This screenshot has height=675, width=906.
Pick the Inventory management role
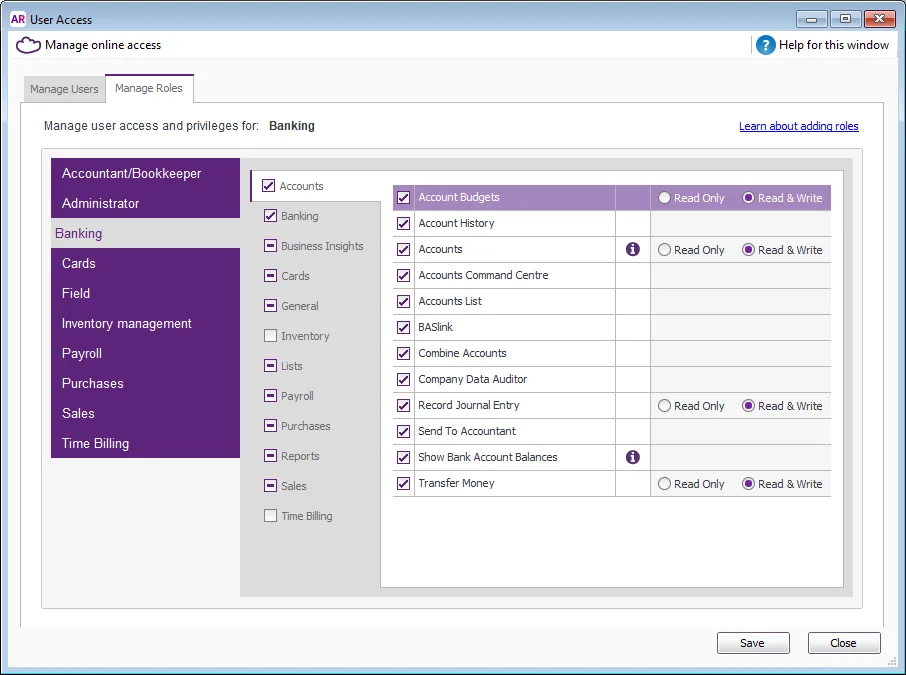coord(145,324)
